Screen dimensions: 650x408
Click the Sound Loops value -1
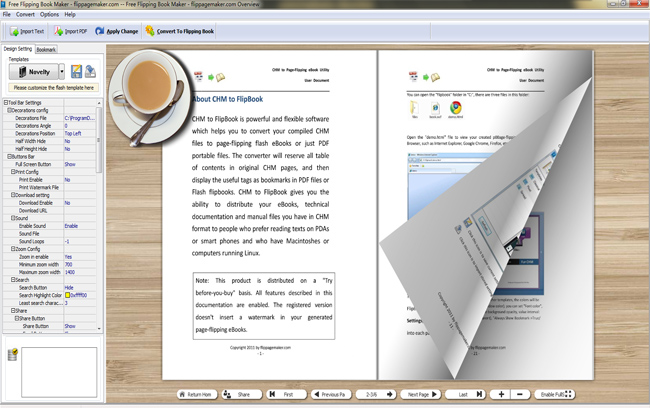point(80,241)
